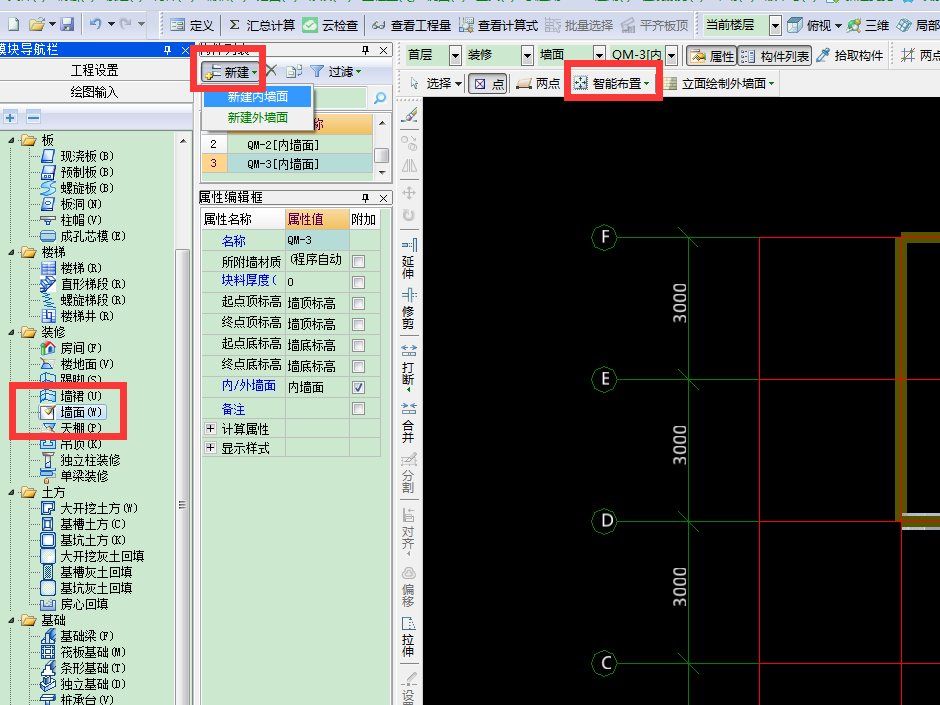This screenshot has height=705, width=940.
Task: Collapse the 楼梯 tree folder
Action: 11,252
